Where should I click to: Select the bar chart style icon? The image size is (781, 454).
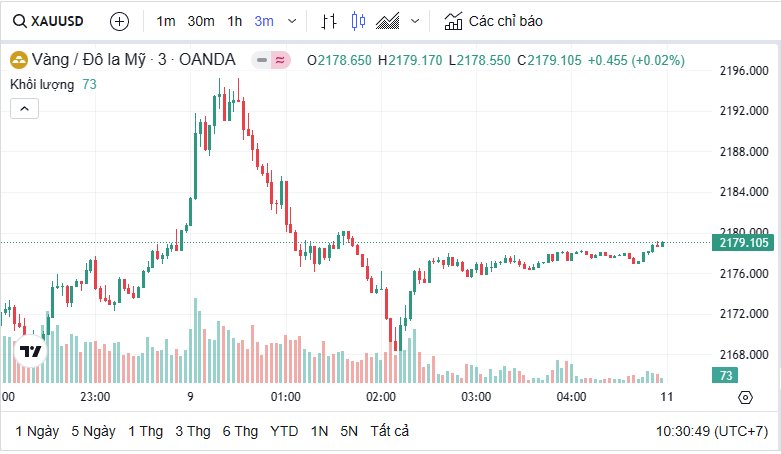[x=329, y=21]
